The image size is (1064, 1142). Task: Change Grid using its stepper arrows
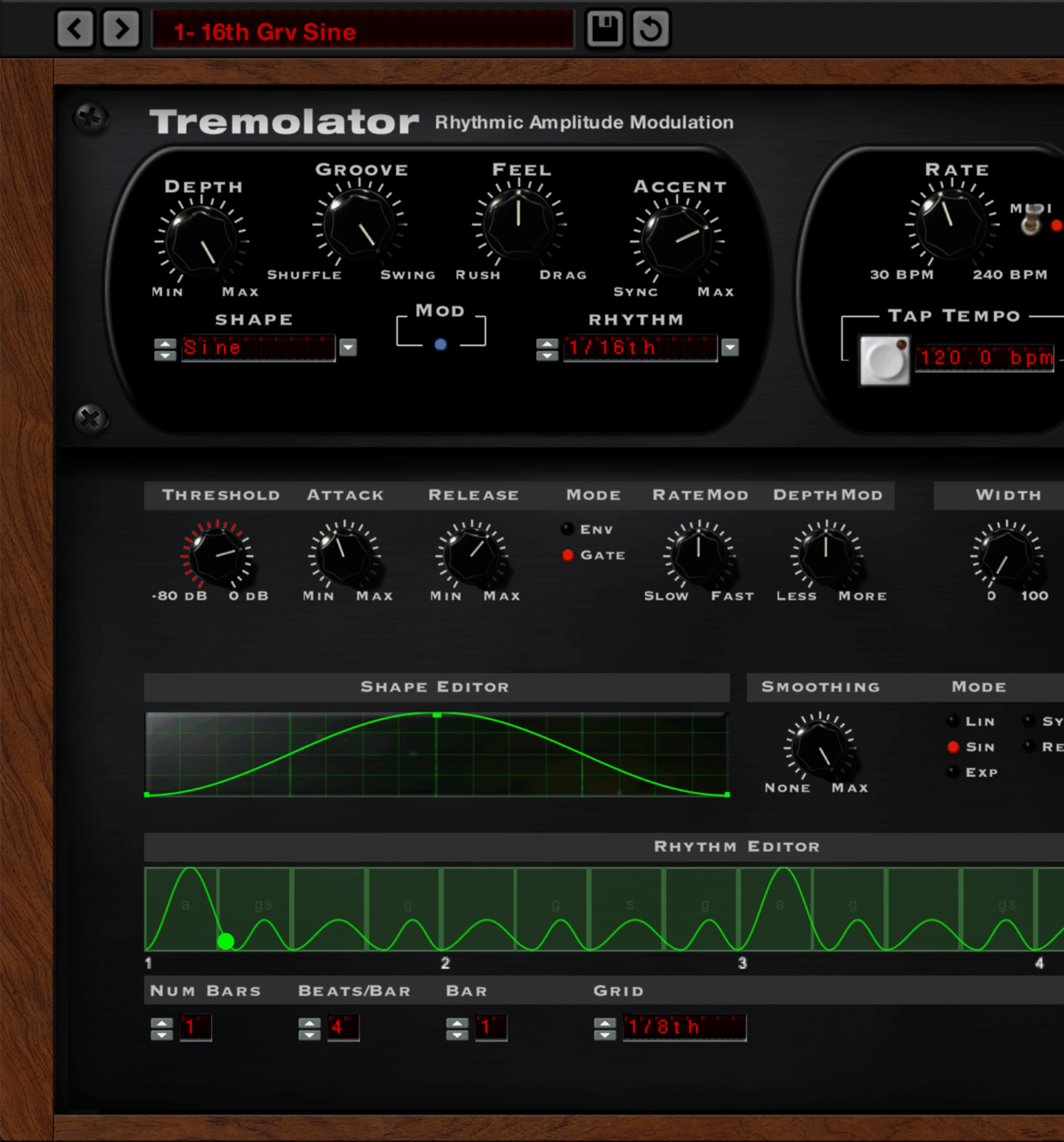click(604, 1029)
